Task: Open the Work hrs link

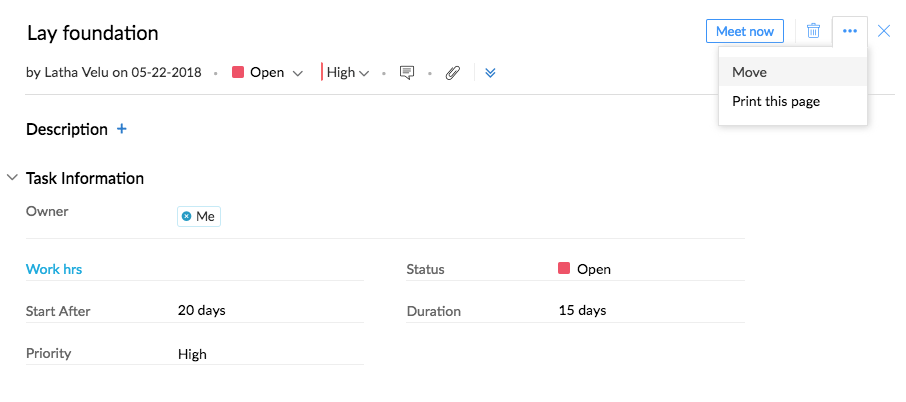Action: pyautogui.click(x=54, y=269)
